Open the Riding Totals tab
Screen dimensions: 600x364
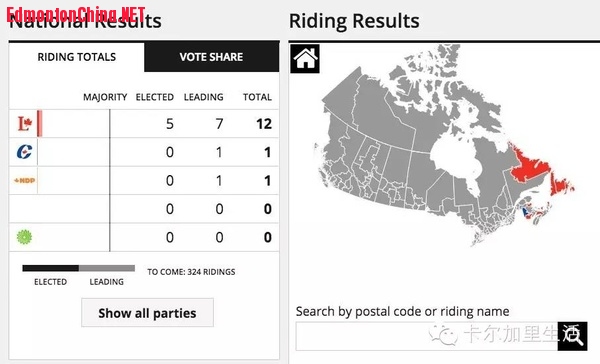[x=77, y=57]
